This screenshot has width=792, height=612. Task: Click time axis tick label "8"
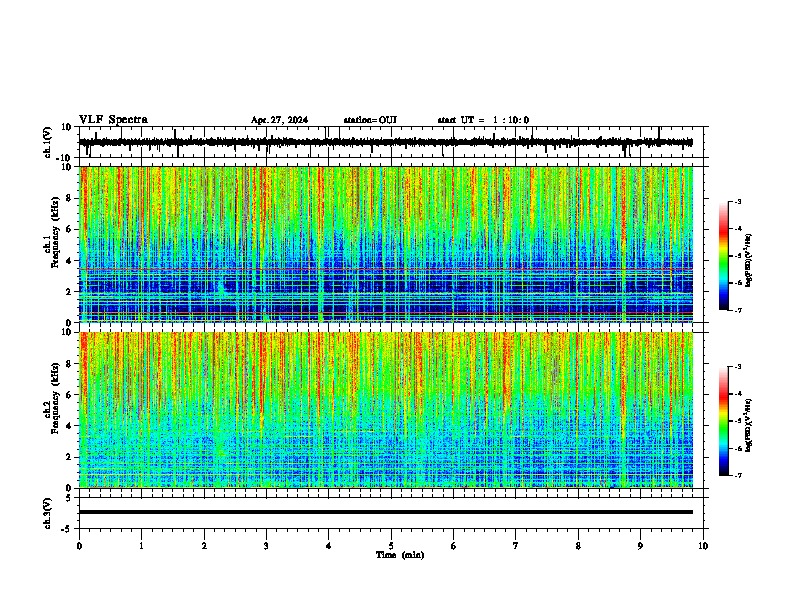578,546
